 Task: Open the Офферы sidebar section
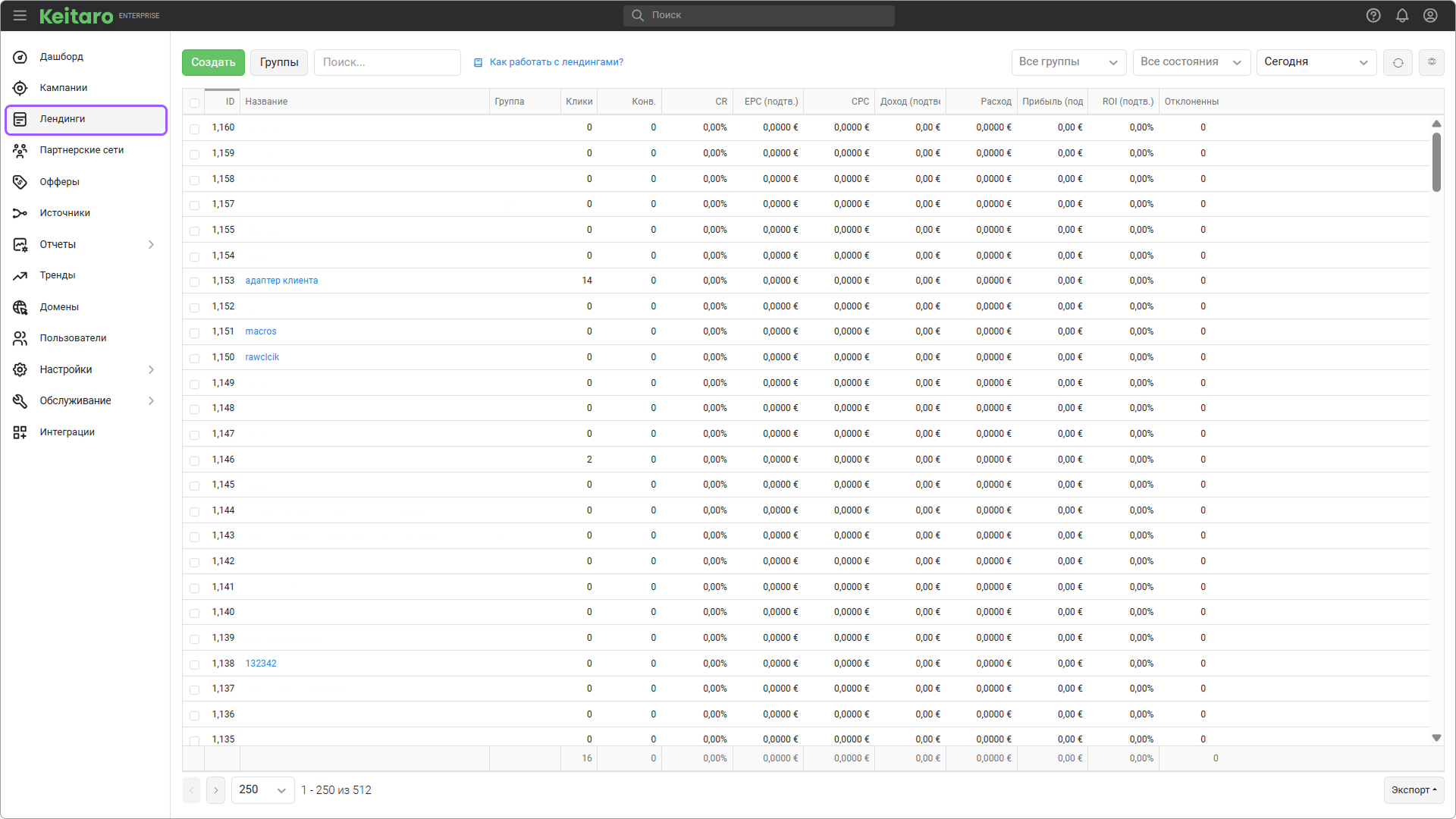click(x=59, y=182)
